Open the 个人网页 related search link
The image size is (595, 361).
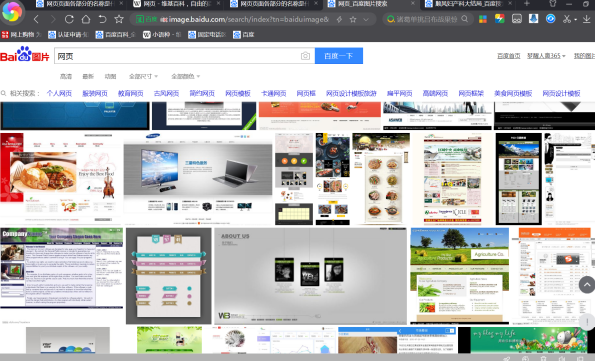pyautogui.click(x=59, y=93)
